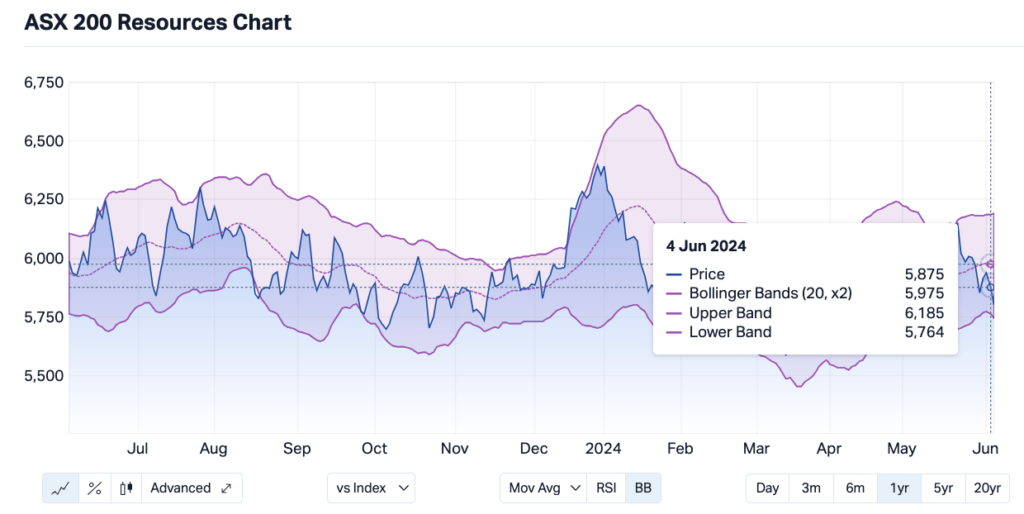Click the 2024 x-axis label

tap(603, 449)
